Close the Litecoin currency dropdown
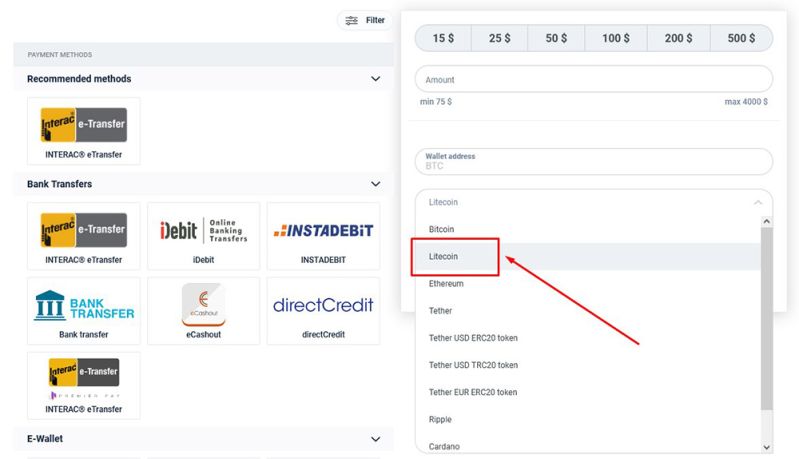Screen dimensions: 799x459 pyautogui.click(x=756, y=202)
